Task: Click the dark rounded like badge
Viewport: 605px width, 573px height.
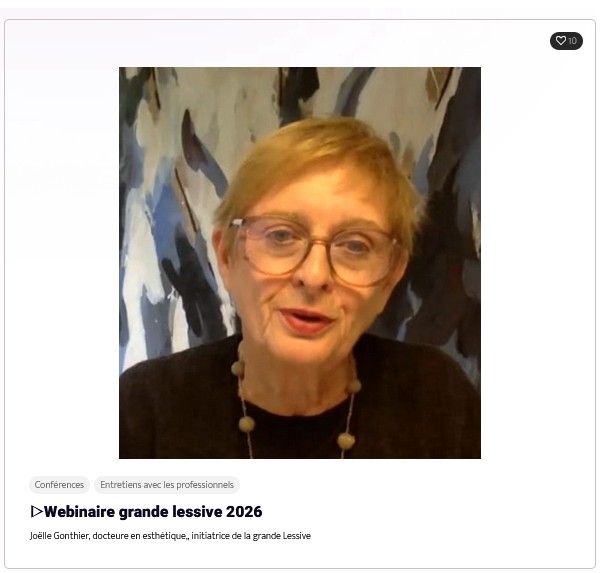Action: pyautogui.click(x=566, y=41)
